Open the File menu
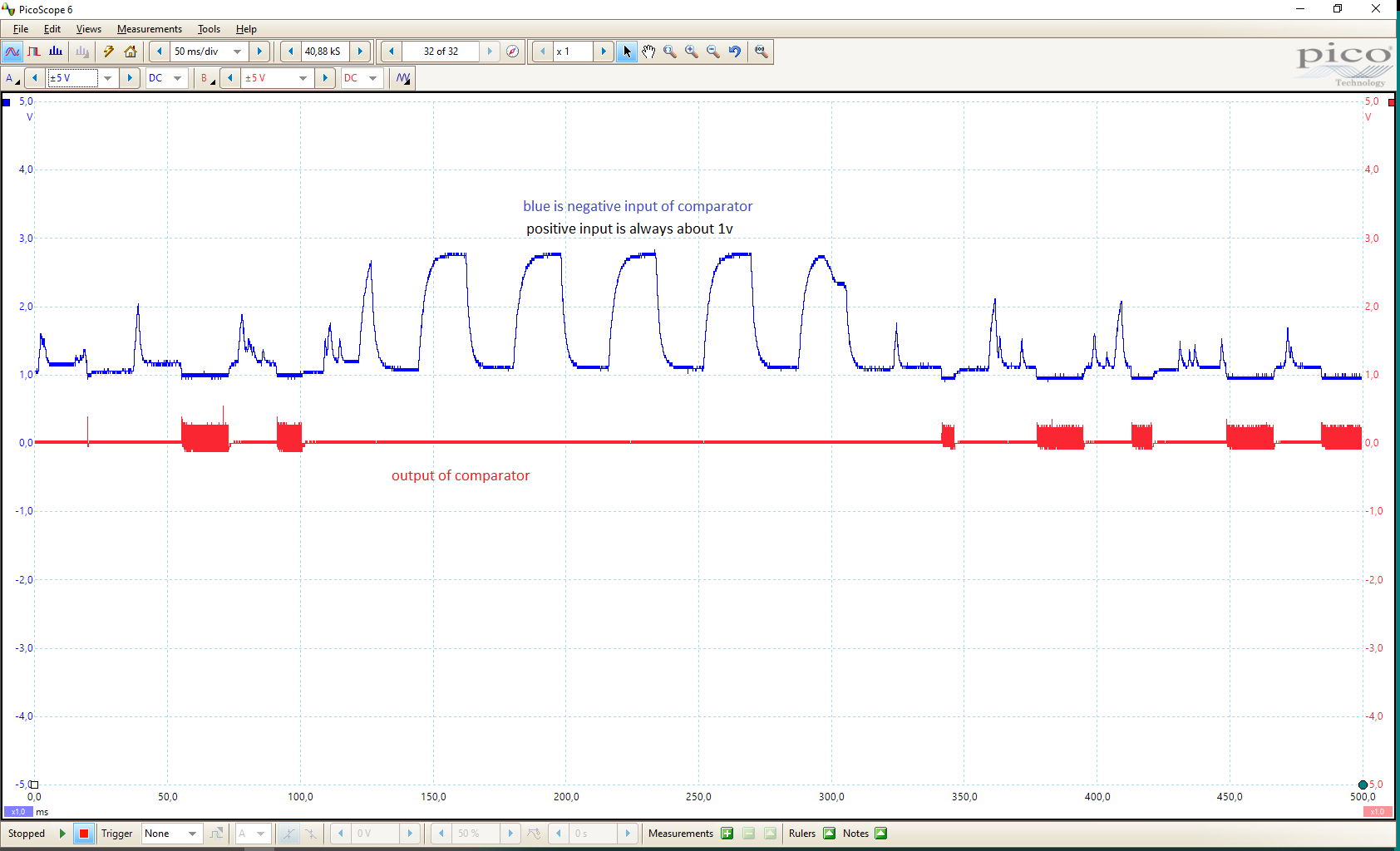The image size is (1400, 851). coord(21,29)
